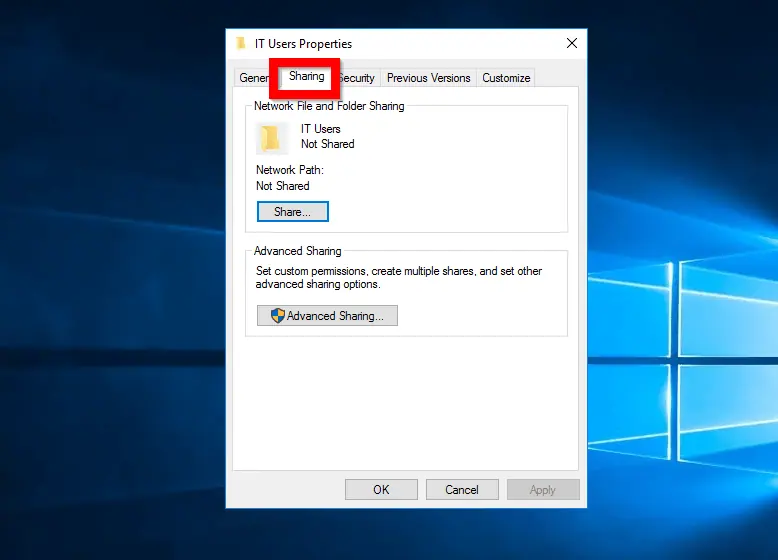The height and width of the screenshot is (560, 778).
Task: Close the IT Users Properties window
Action: point(572,44)
